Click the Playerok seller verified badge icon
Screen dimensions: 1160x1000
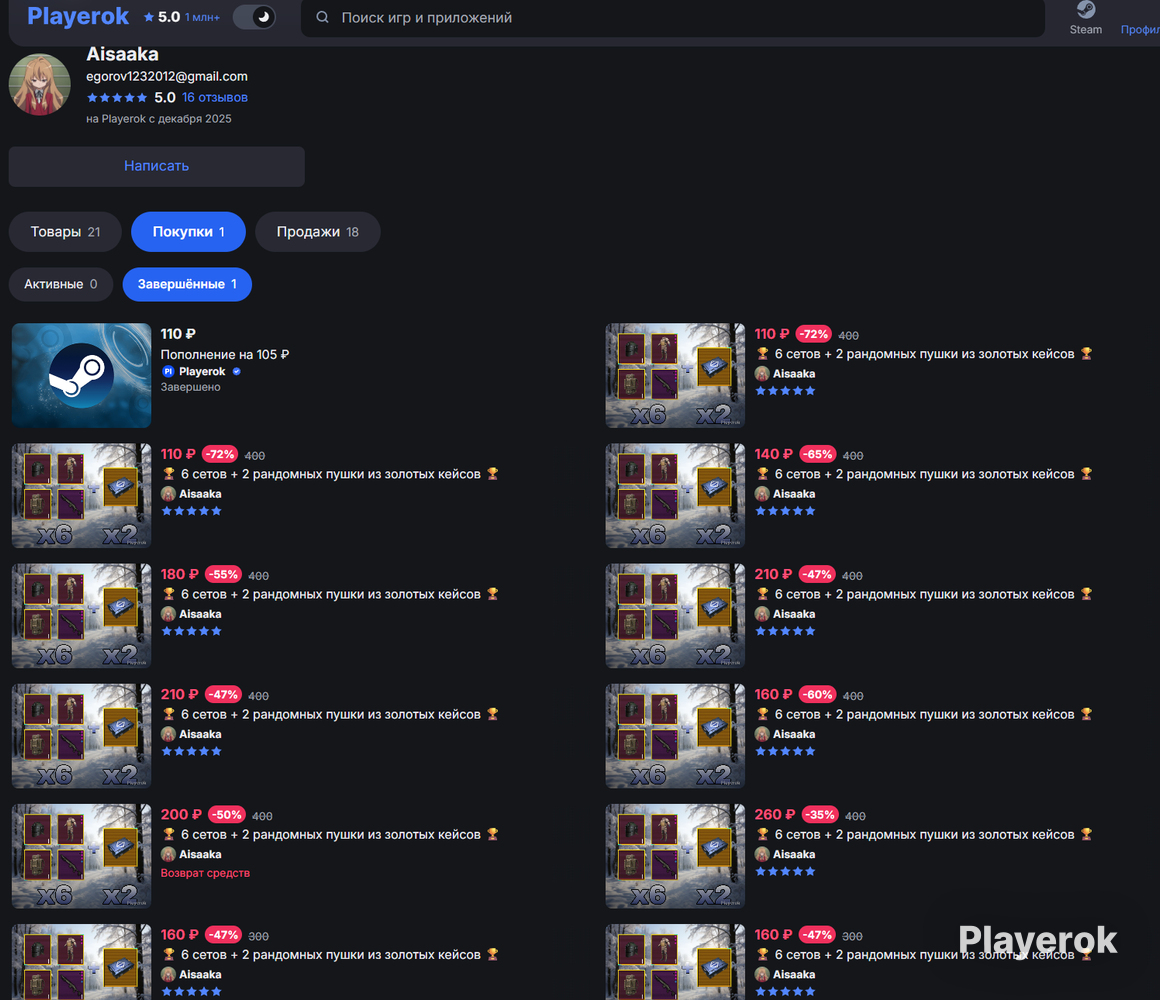[237, 371]
